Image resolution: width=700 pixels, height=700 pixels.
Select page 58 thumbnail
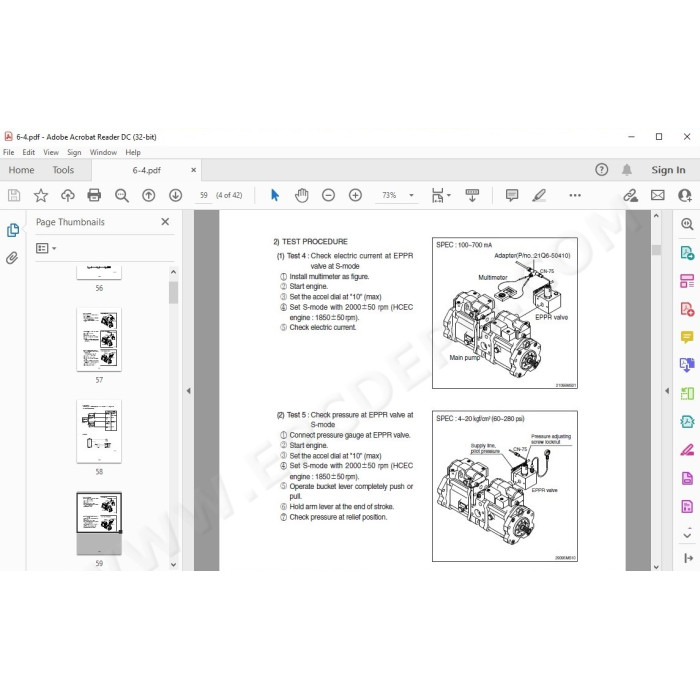[99, 431]
